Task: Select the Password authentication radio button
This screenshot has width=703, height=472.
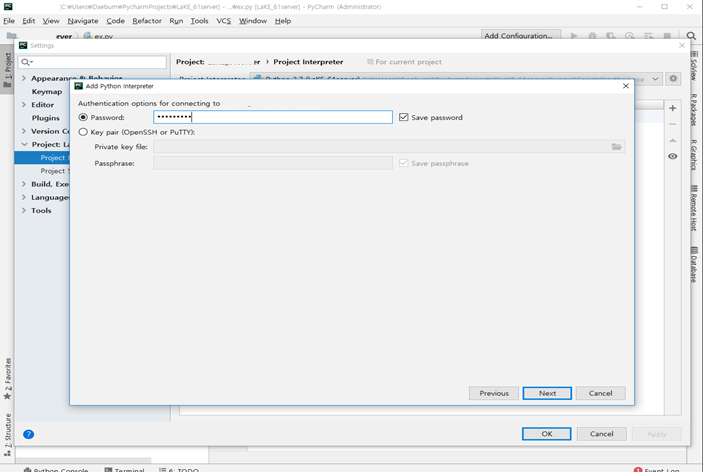Action: [83, 117]
